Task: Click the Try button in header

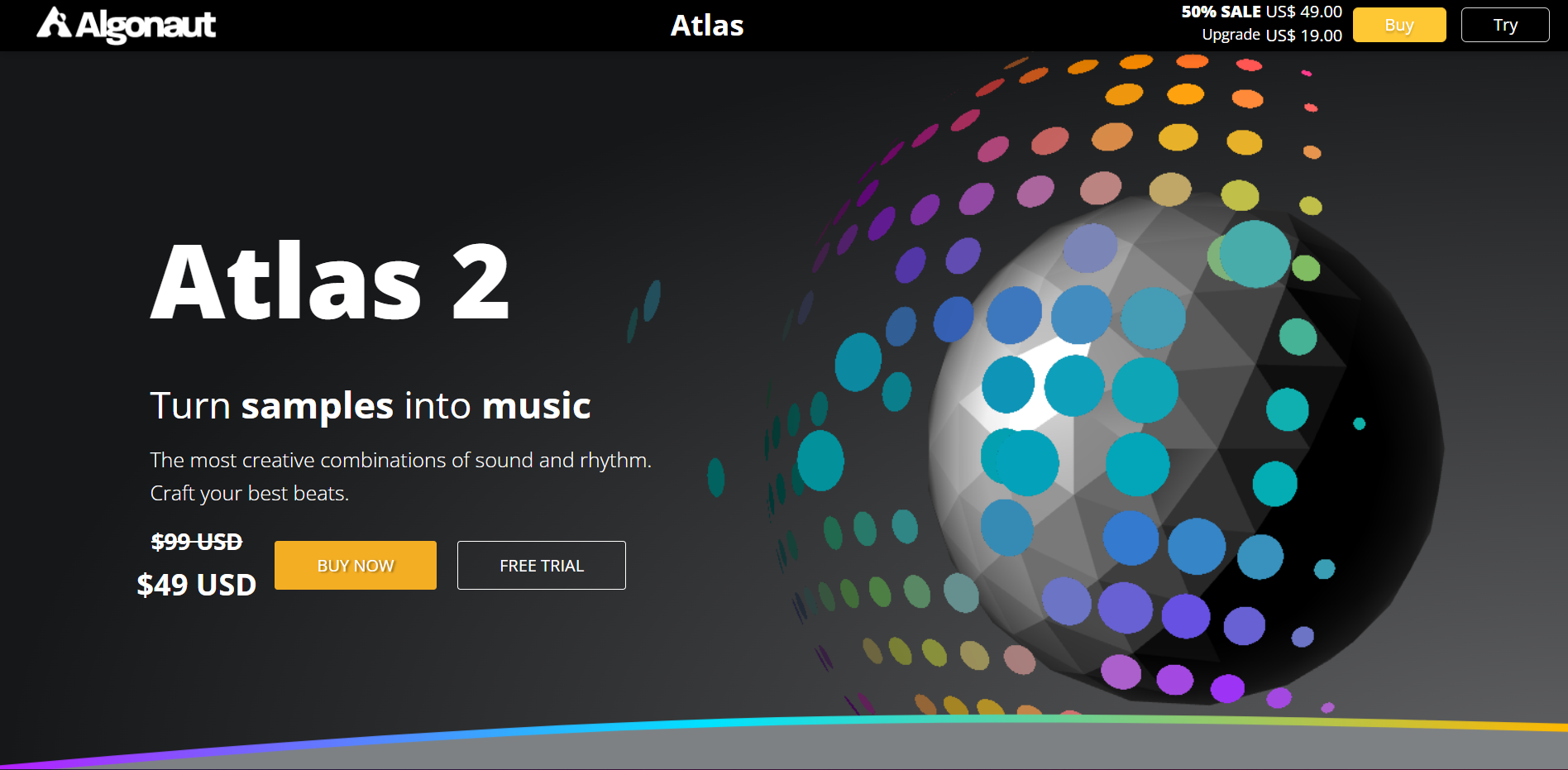Action: click(x=1505, y=25)
